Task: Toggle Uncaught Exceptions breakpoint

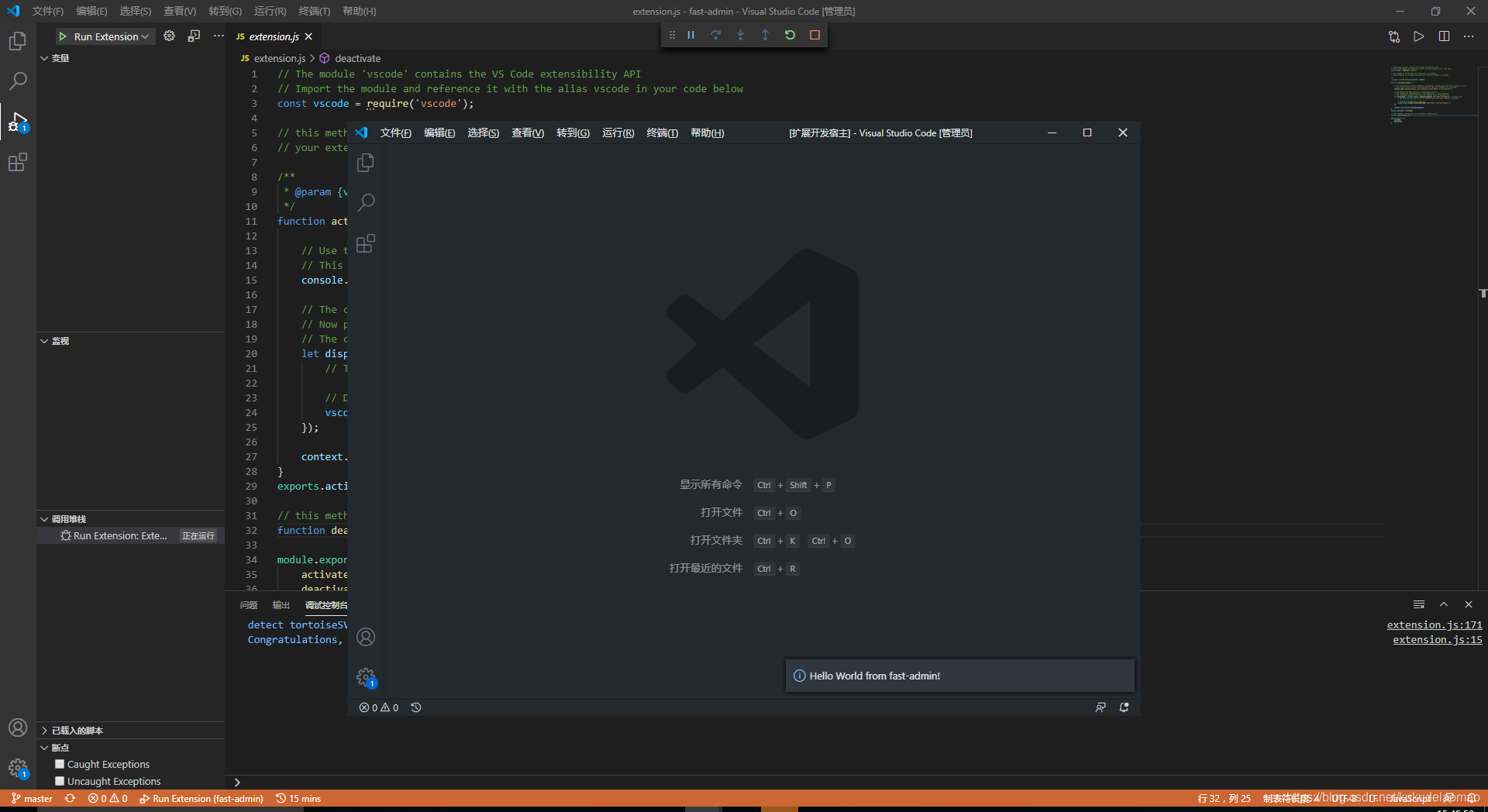Action: point(60,781)
